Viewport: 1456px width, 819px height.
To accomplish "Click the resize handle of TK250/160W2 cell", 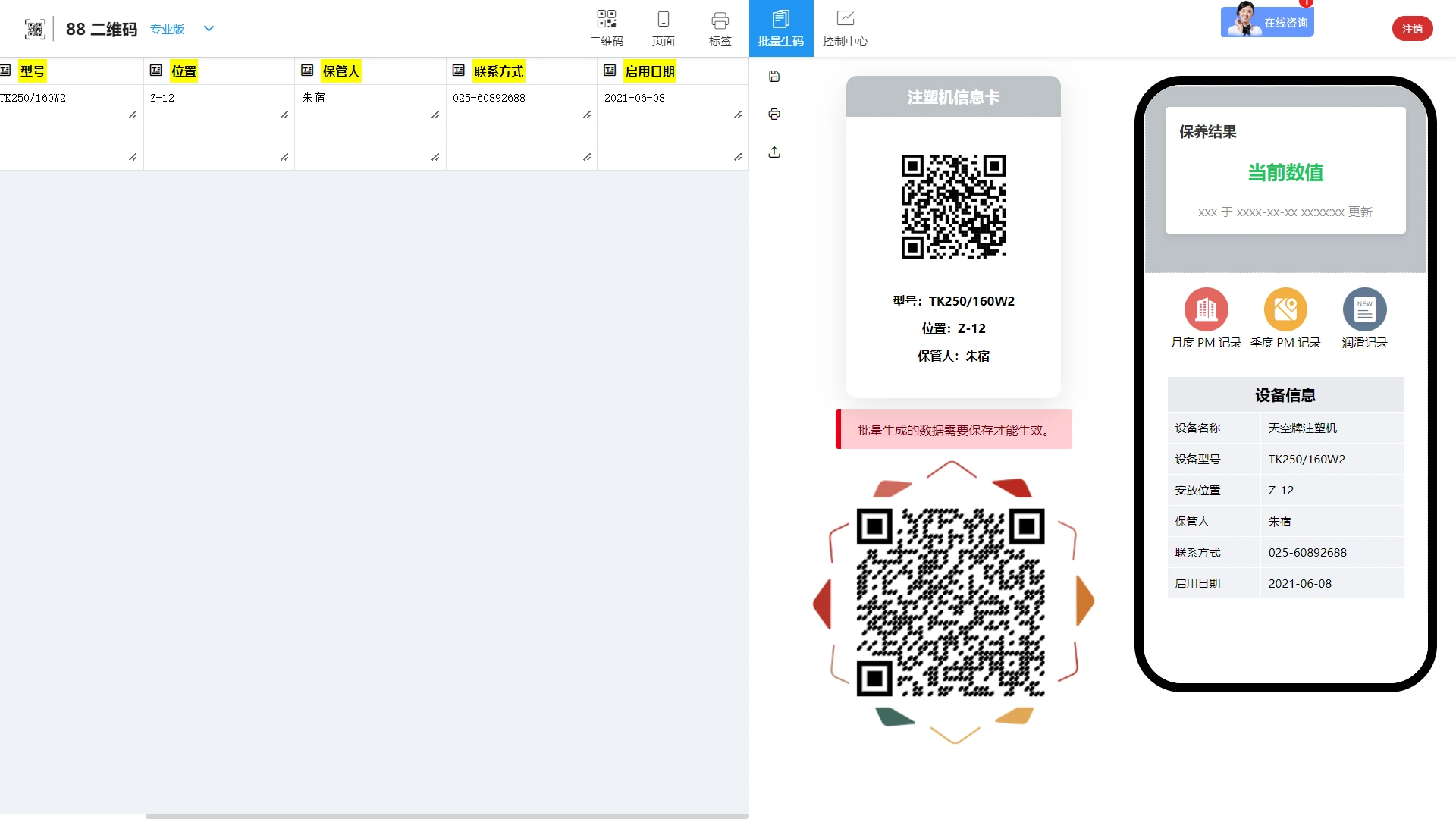I will coord(133,115).
